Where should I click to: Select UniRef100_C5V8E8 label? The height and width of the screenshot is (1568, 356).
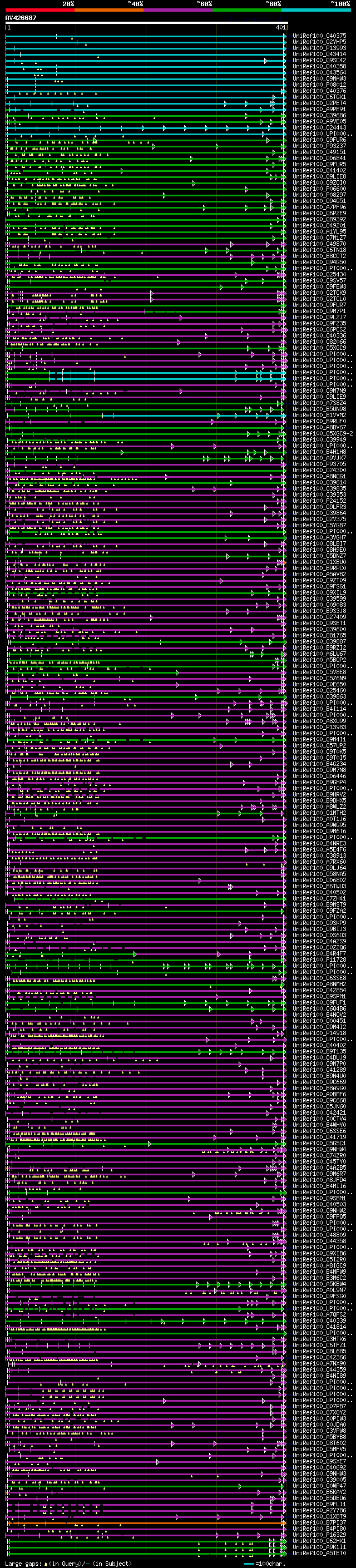tap(319, 672)
